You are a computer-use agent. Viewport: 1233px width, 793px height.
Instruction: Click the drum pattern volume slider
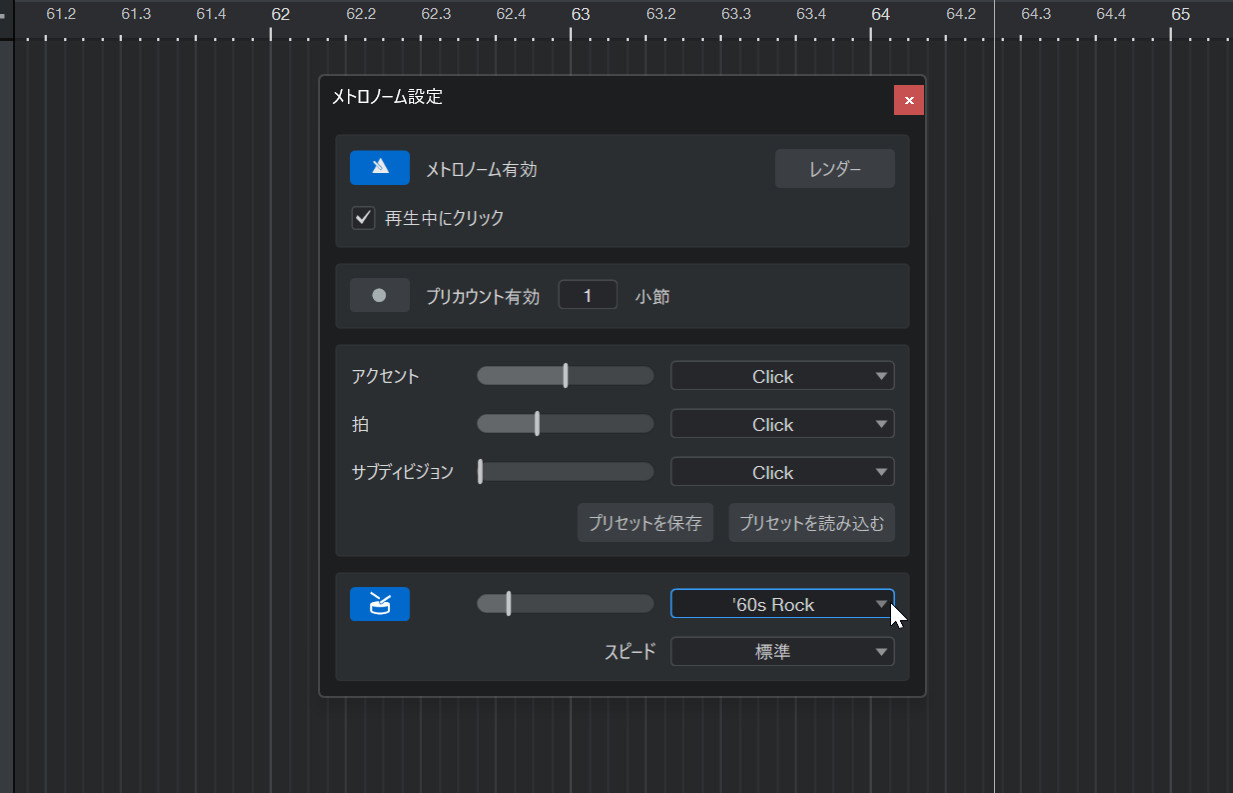(565, 604)
